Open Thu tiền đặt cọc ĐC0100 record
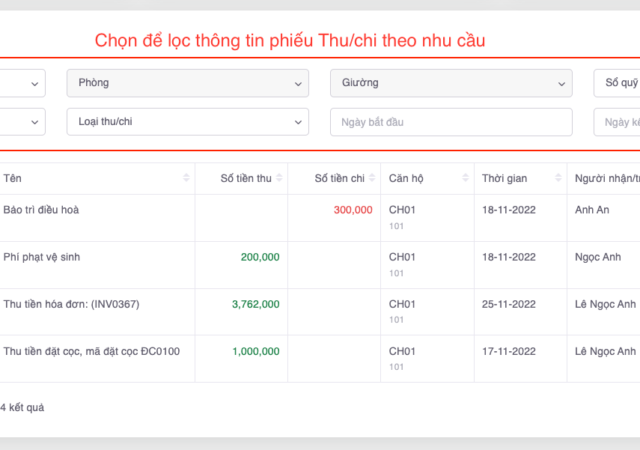Image resolution: width=640 pixels, height=450 pixels. pyautogui.click(x=91, y=351)
